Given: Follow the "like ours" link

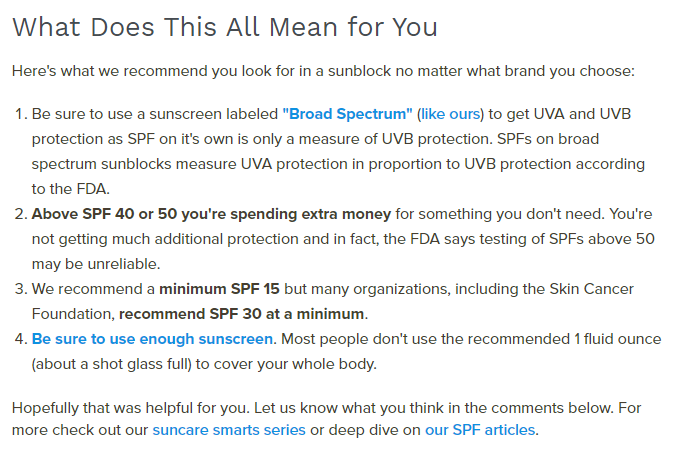Looking at the screenshot, I should point(450,114).
